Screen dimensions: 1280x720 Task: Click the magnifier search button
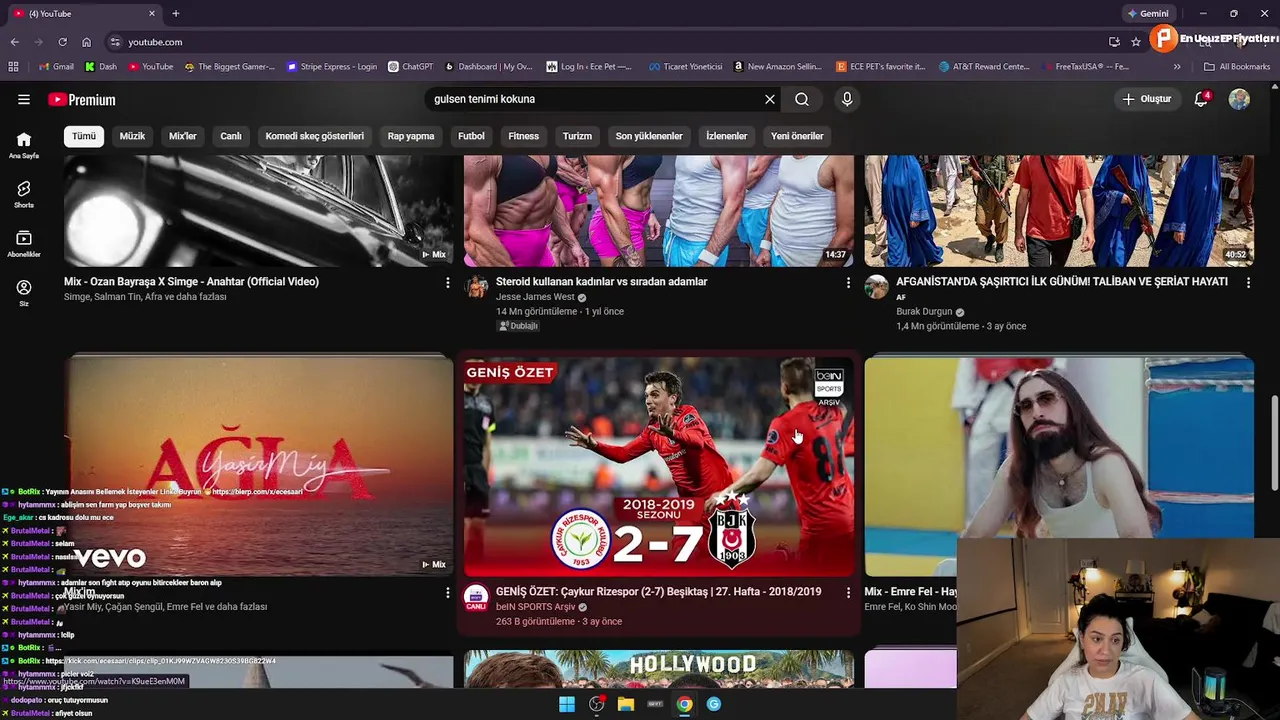[x=802, y=99]
